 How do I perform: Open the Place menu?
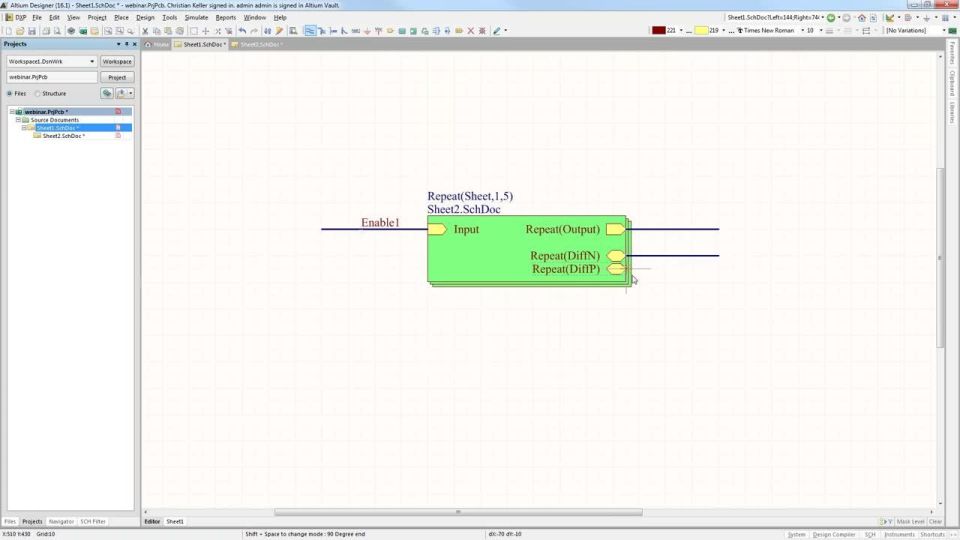click(121, 18)
